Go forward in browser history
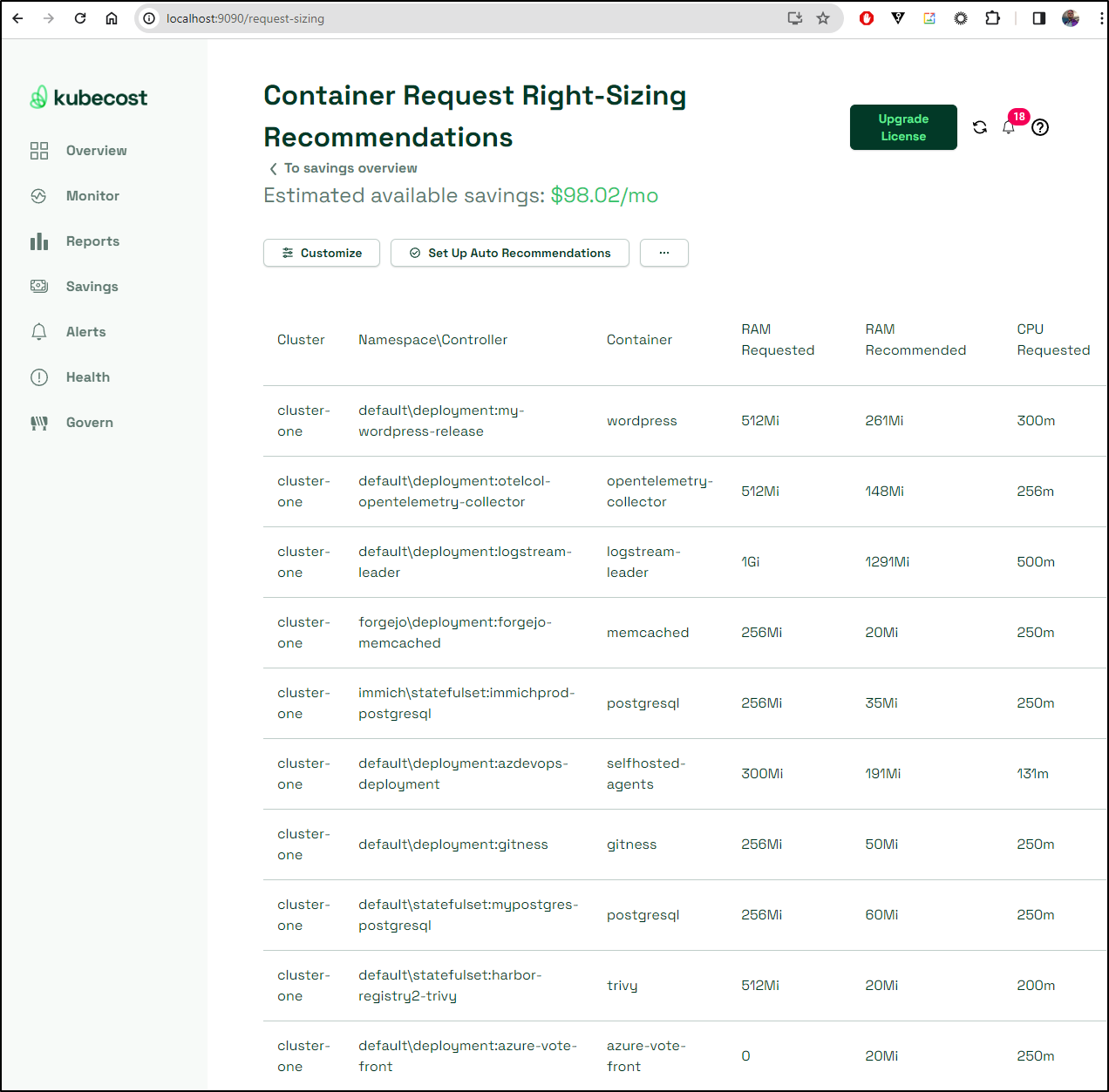Viewport: 1109px width, 1092px height. [49, 18]
